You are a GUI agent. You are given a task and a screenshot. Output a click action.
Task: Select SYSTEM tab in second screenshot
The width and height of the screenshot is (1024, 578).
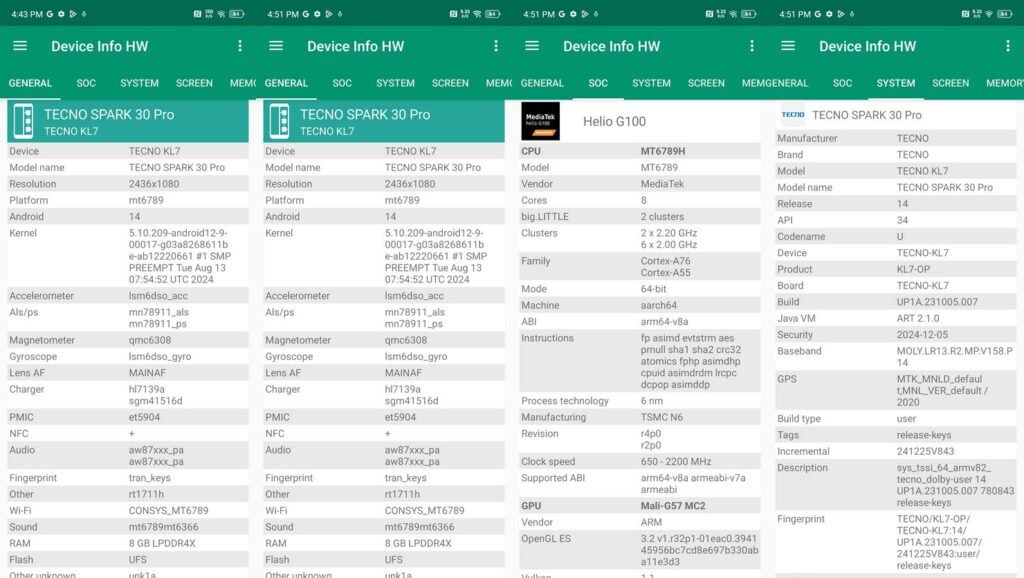coord(395,83)
